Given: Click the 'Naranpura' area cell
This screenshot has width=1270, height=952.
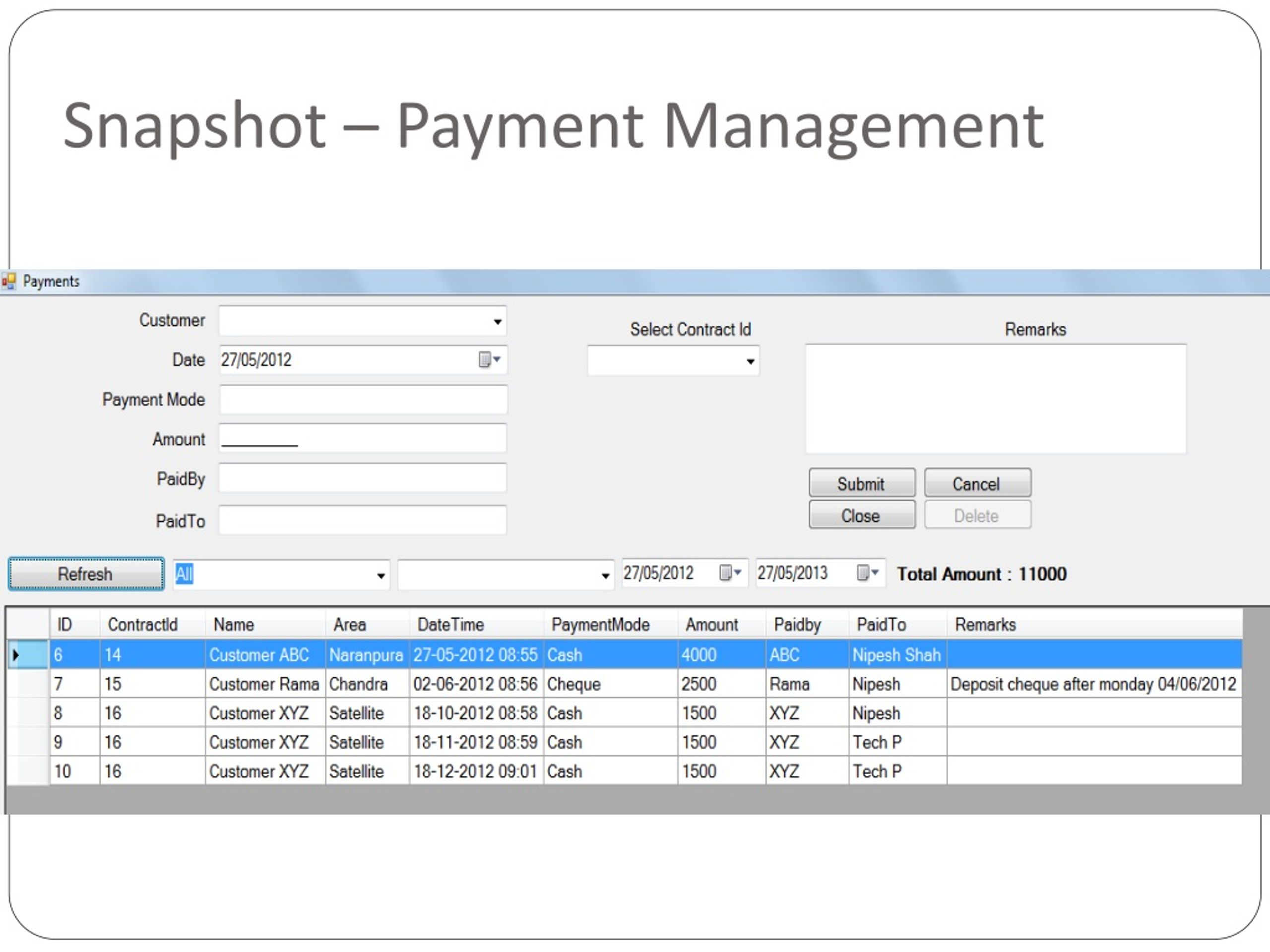Looking at the screenshot, I should [x=368, y=655].
